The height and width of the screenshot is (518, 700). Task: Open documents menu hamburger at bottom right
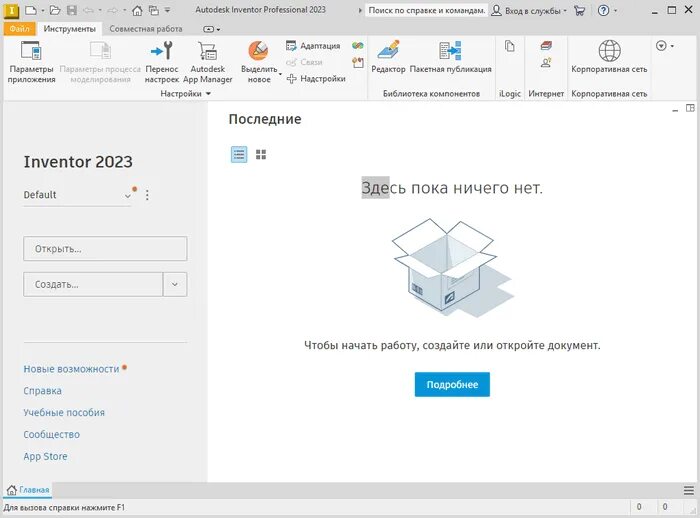click(689, 490)
